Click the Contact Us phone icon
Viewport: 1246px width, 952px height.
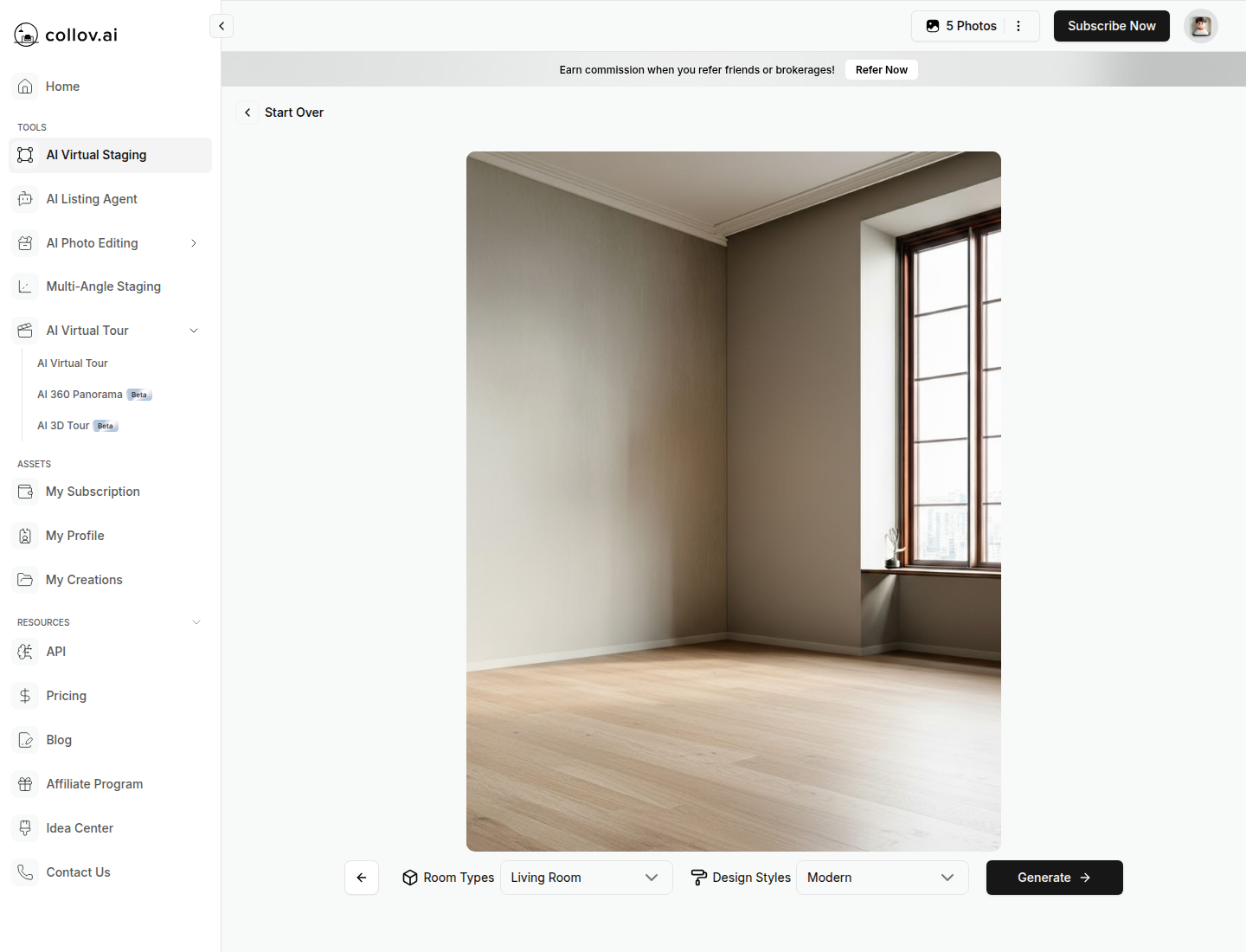pos(25,872)
